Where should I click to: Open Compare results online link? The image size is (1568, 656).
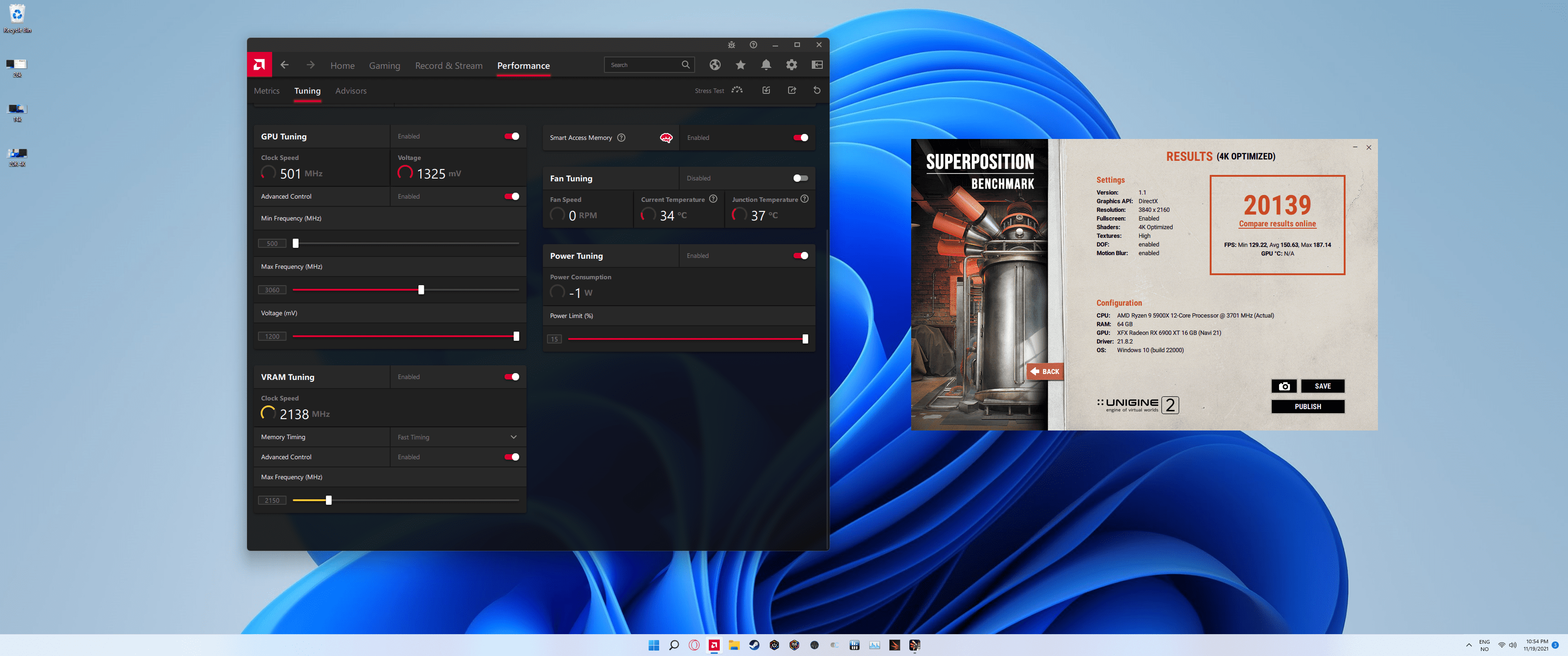tap(1277, 224)
